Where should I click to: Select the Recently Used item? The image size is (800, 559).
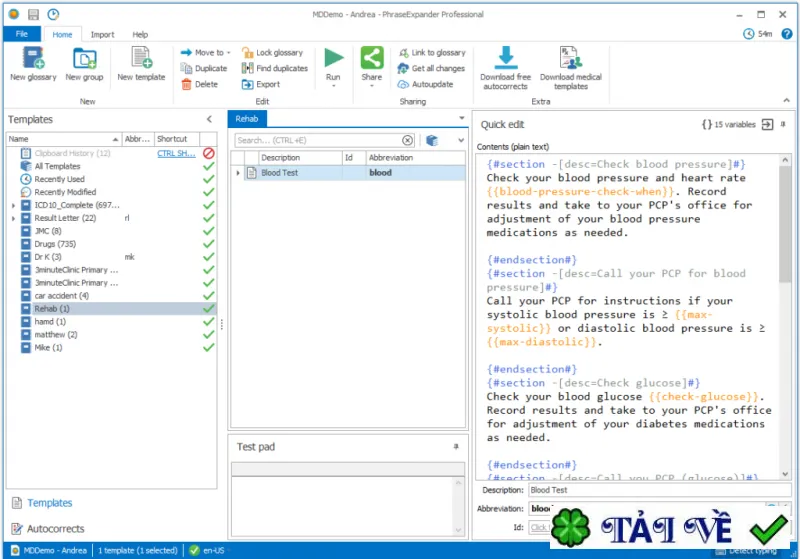59,179
